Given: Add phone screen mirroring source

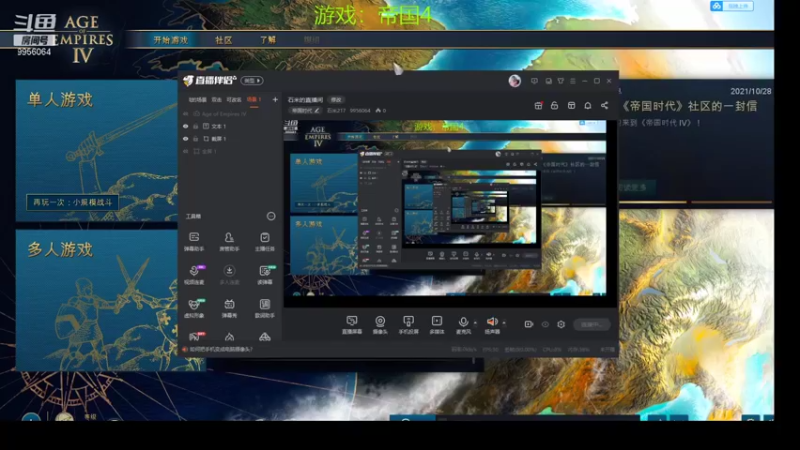Looking at the screenshot, I should pos(408,324).
